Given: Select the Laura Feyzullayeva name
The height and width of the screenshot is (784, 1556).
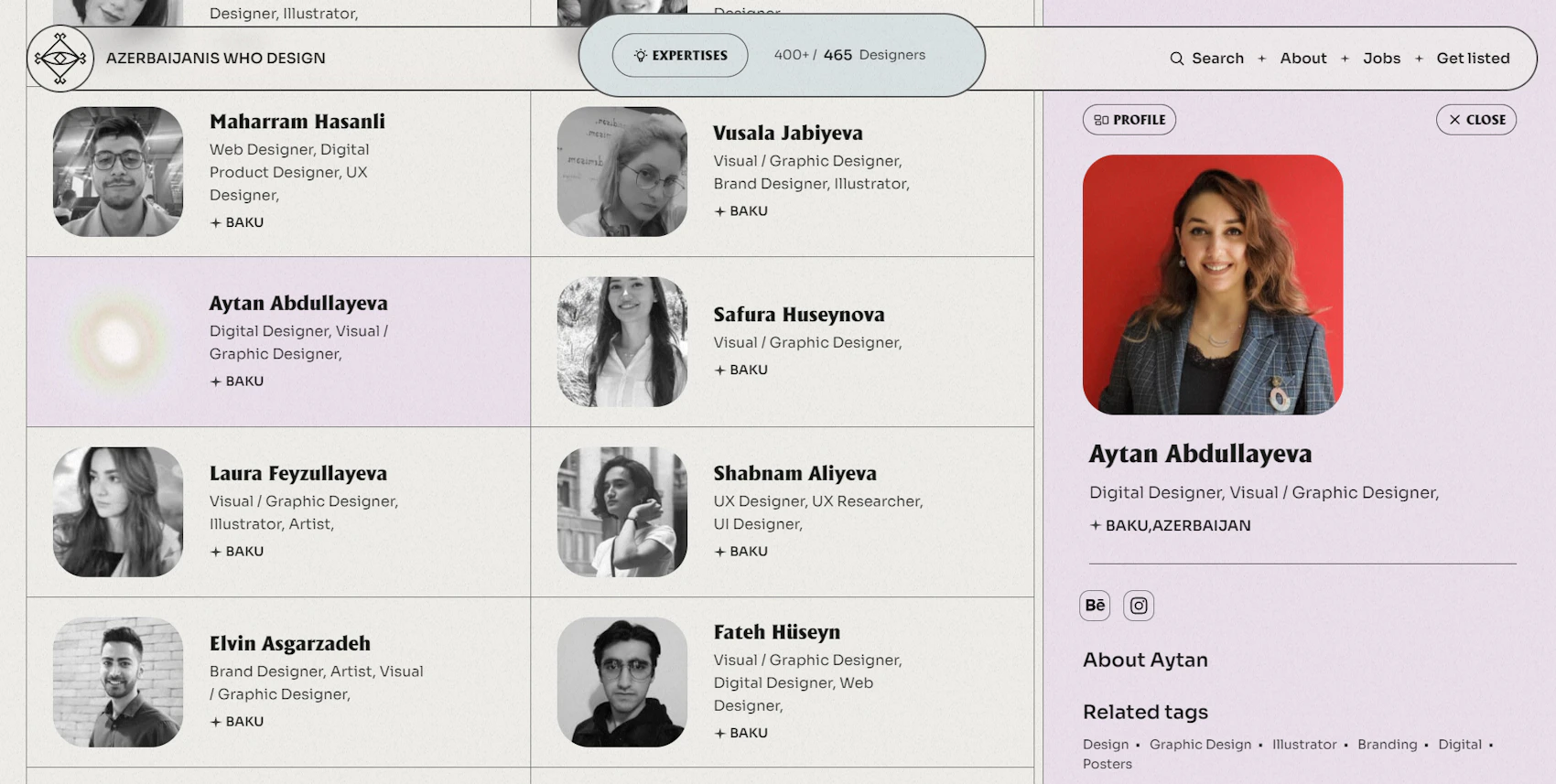Looking at the screenshot, I should tap(298, 474).
